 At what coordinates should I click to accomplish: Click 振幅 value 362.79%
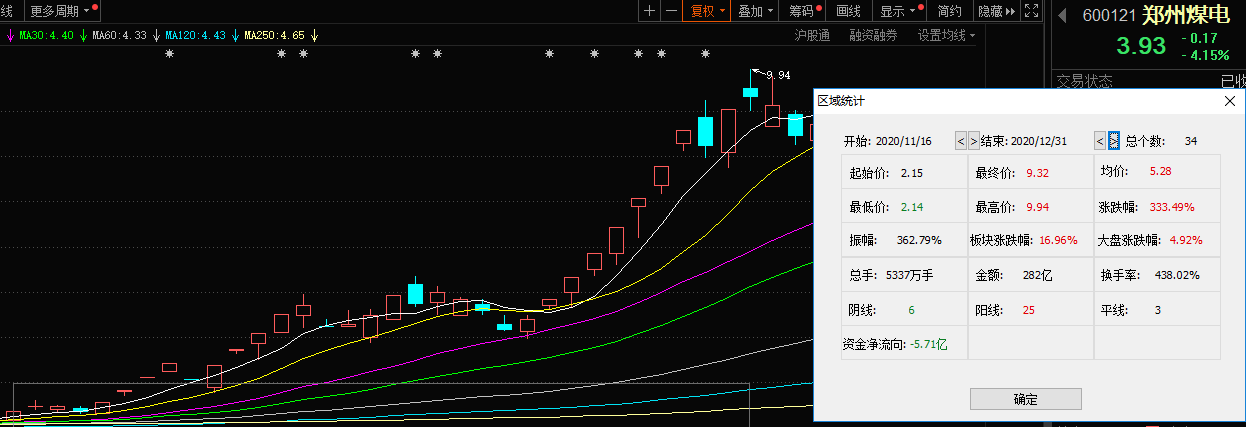pos(918,240)
